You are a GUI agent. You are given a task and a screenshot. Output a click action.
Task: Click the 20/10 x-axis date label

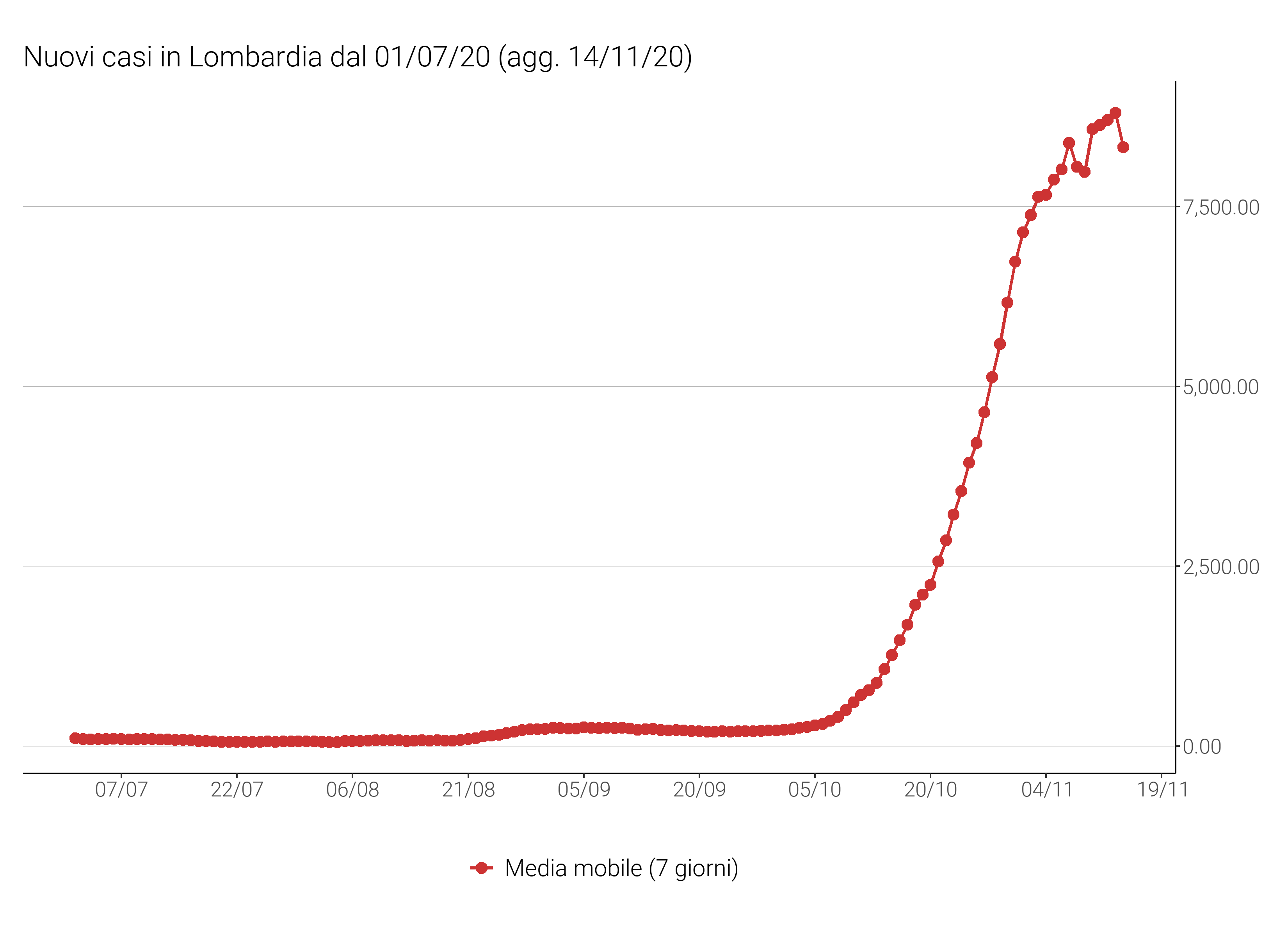coord(930,790)
